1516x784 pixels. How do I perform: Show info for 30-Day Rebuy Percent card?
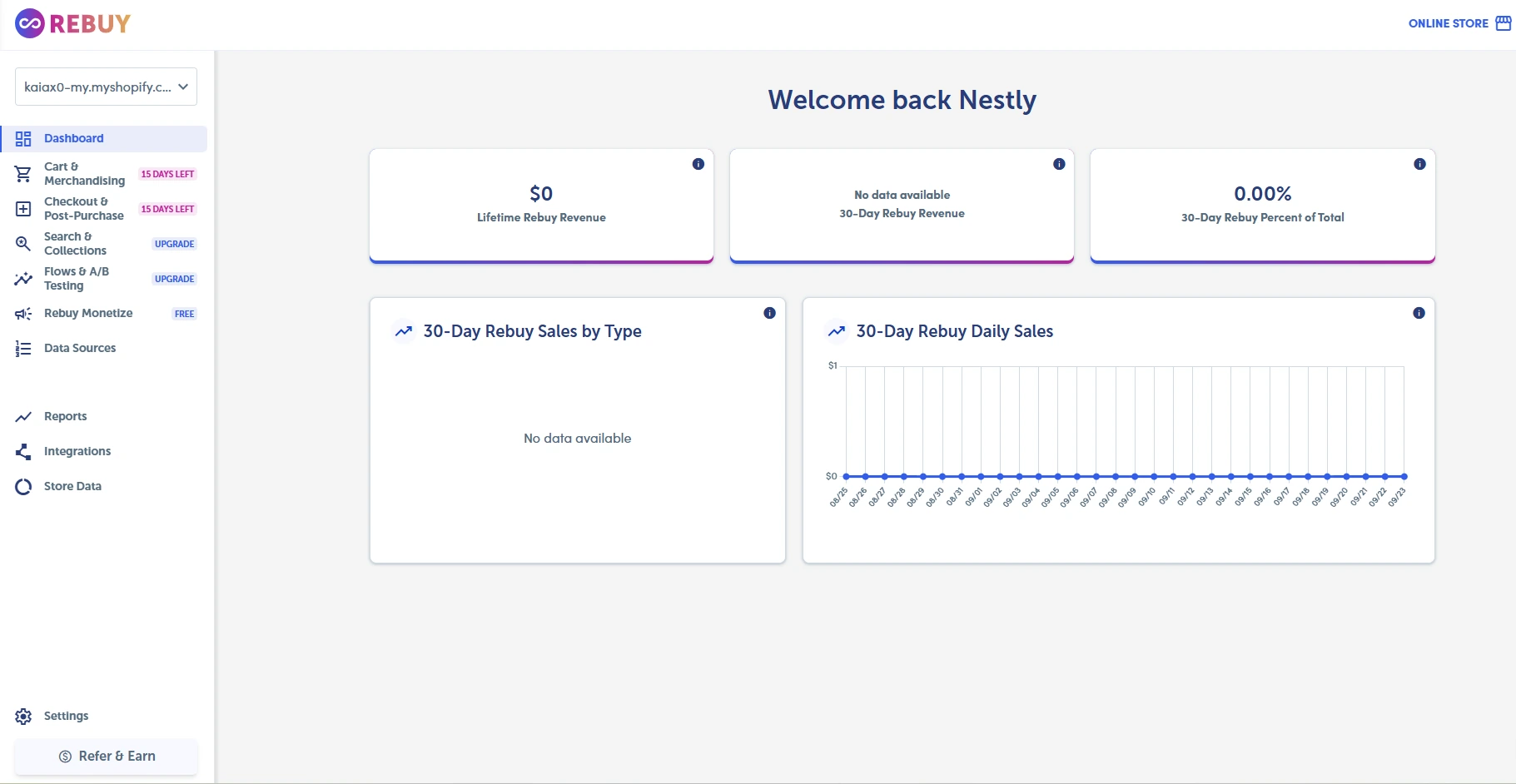pos(1419,164)
